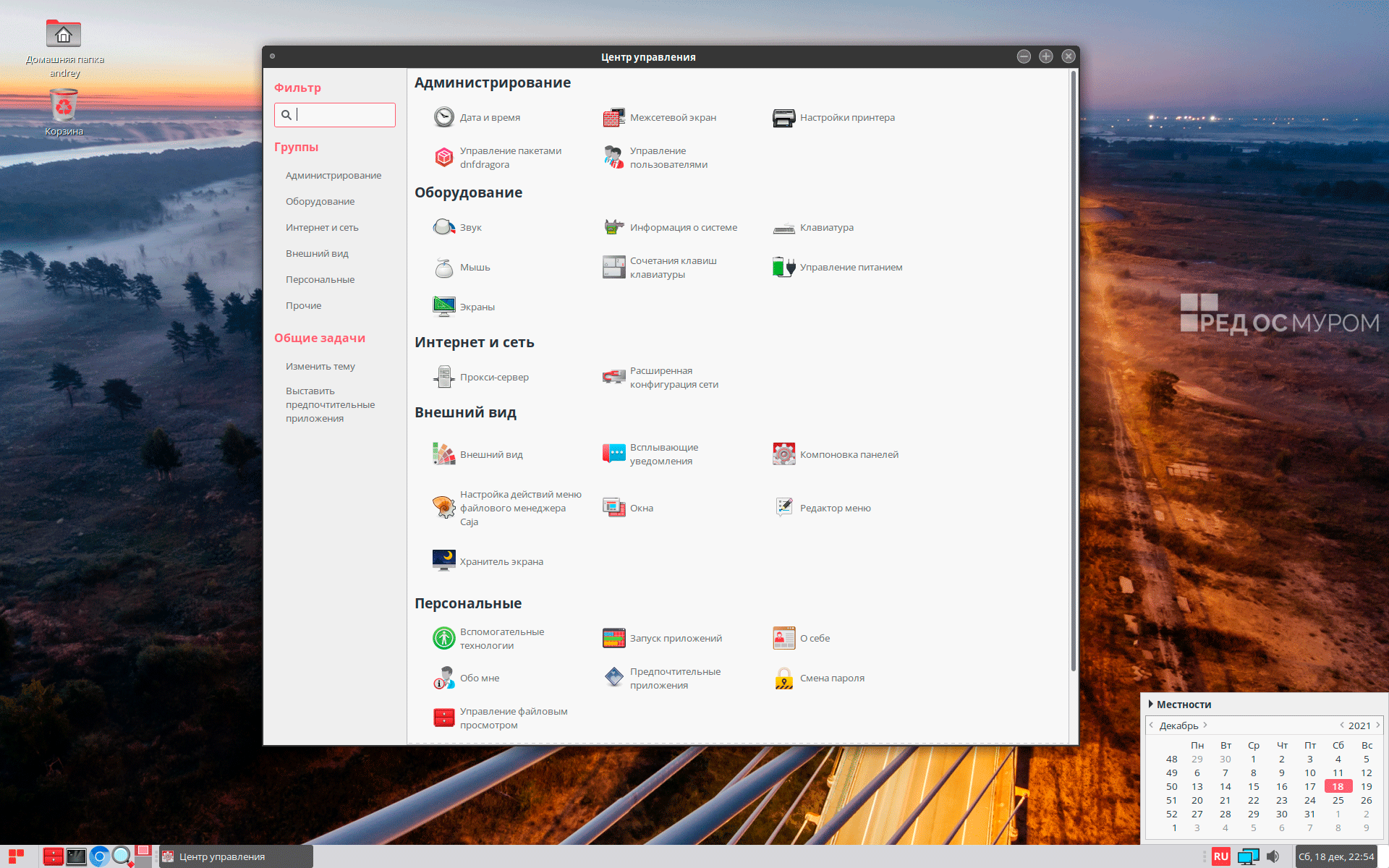This screenshot has width=1389, height=868.
Task: Click the RU keyboard layout indicator
Action: (x=1221, y=856)
